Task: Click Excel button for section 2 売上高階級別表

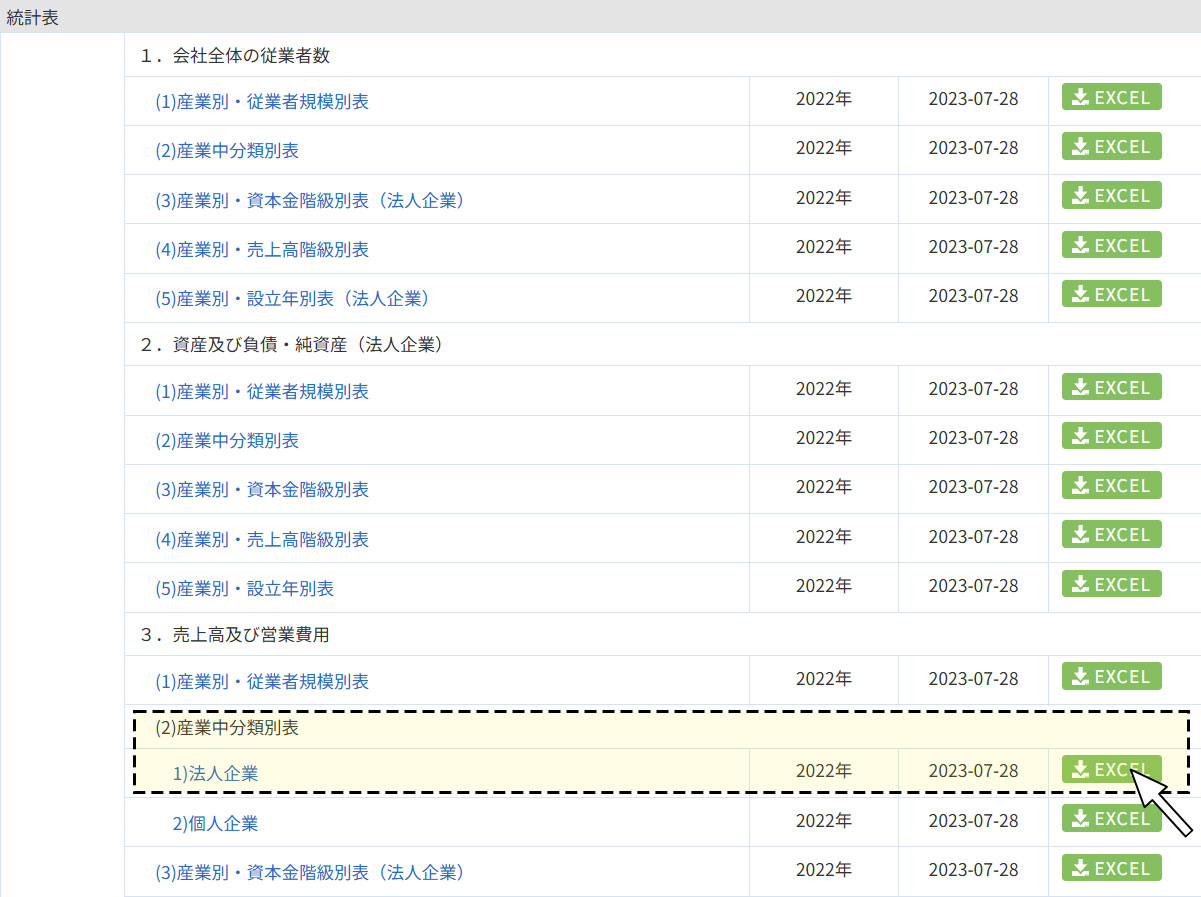Action: (1111, 536)
